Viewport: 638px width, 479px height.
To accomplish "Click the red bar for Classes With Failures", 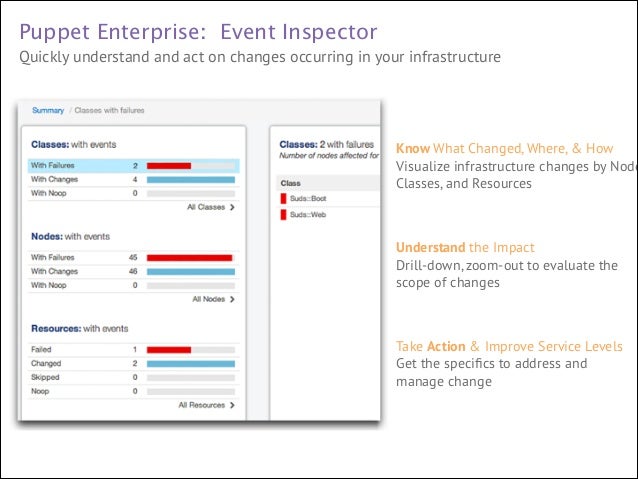I will (169, 166).
